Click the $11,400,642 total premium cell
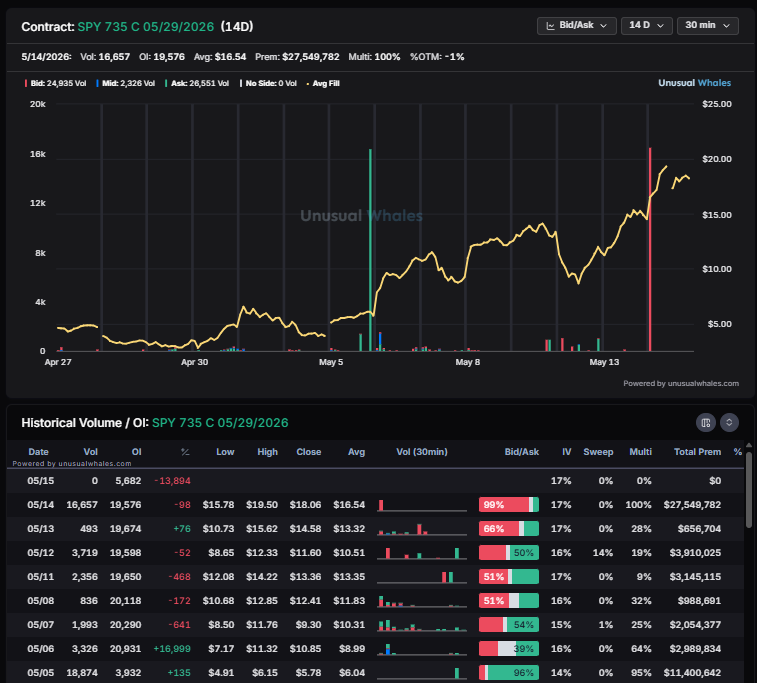757x683 pixels. (692, 672)
